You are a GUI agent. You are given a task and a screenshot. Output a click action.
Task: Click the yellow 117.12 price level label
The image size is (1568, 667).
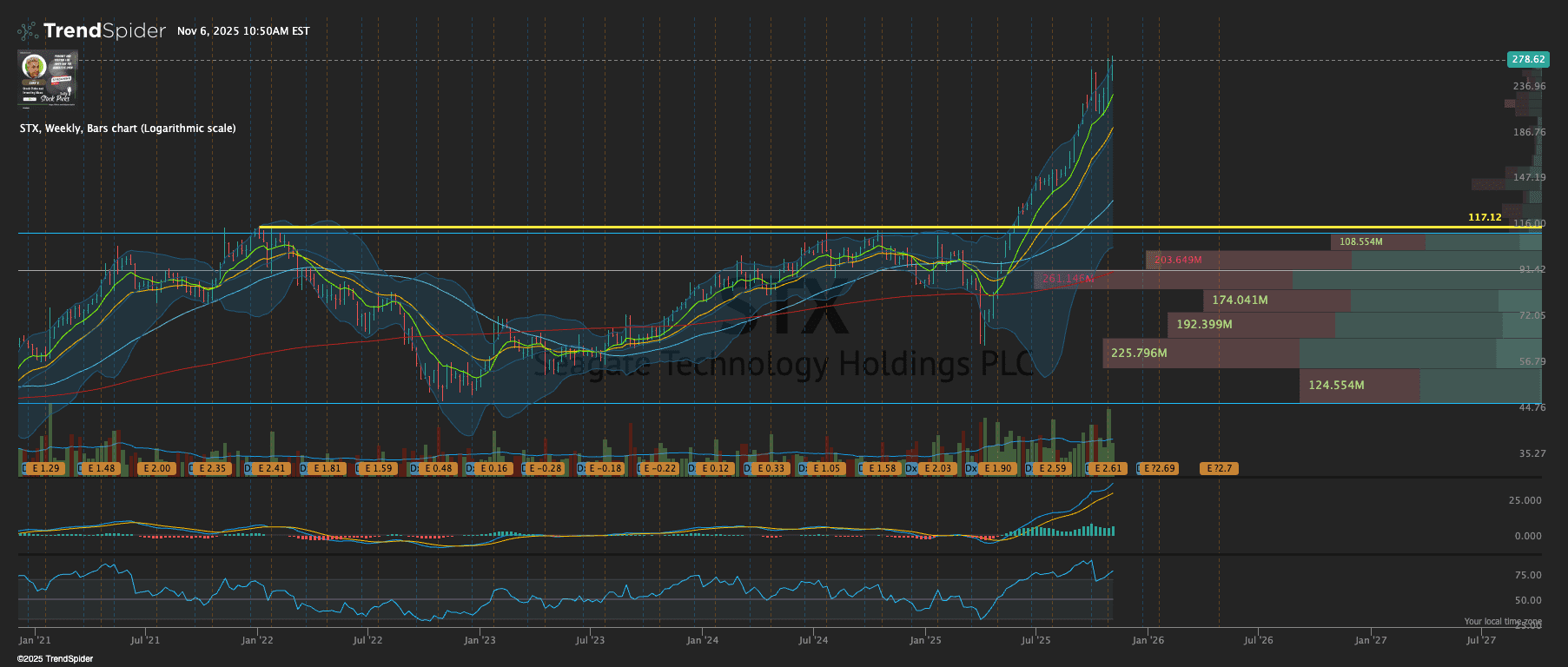coord(1484,217)
